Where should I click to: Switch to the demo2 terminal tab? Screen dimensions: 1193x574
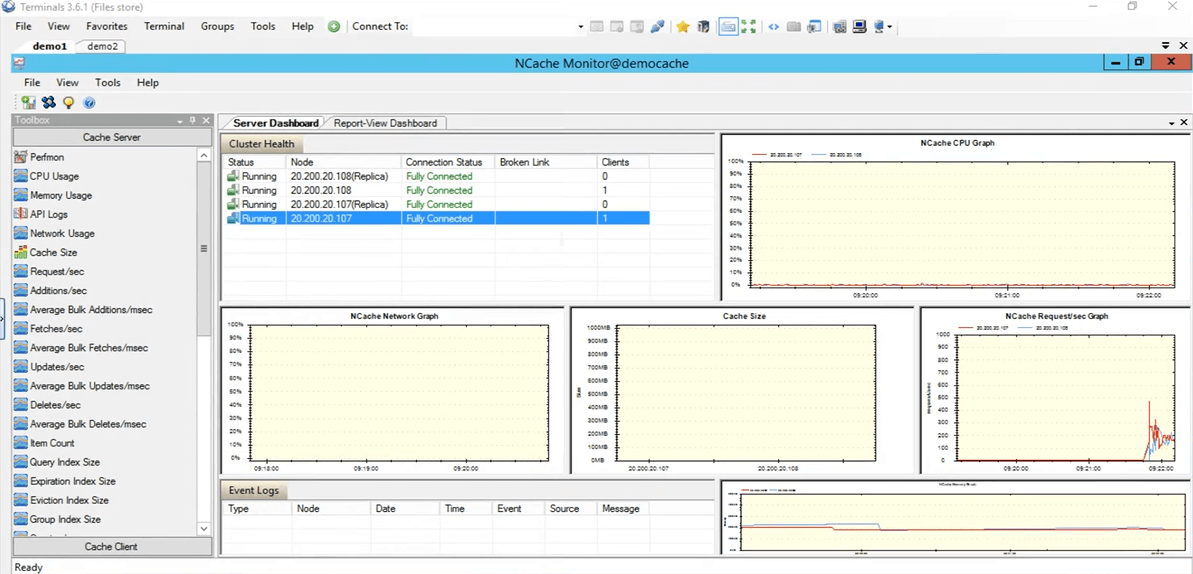pyautogui.click(x=102, y=46)
